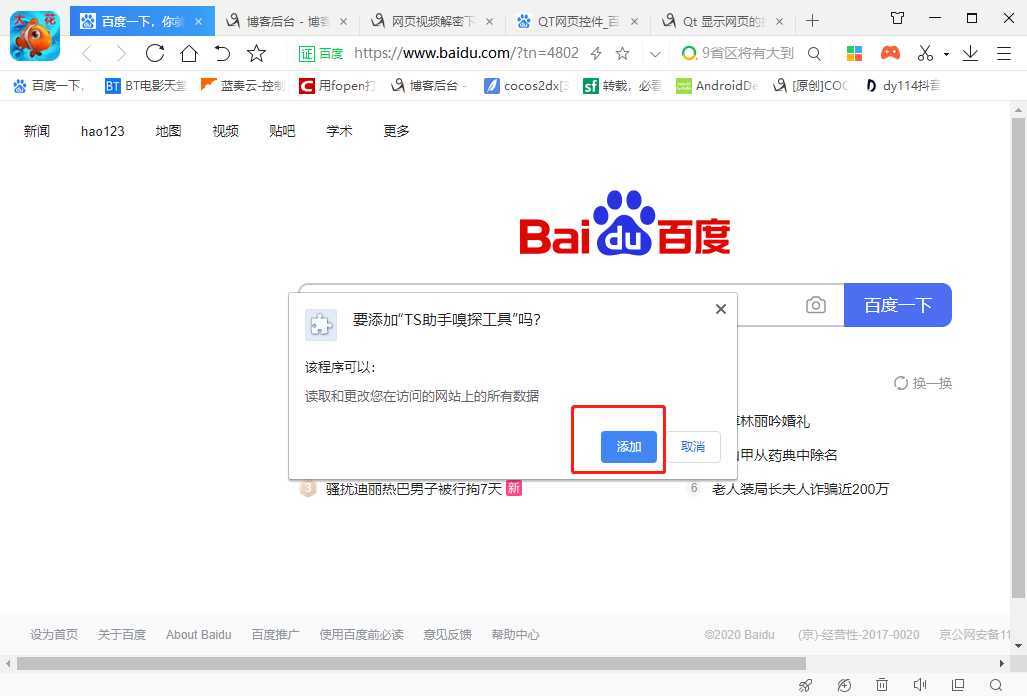
Task: Open the AndroidDe bookmark
Action: pos(717,86)
